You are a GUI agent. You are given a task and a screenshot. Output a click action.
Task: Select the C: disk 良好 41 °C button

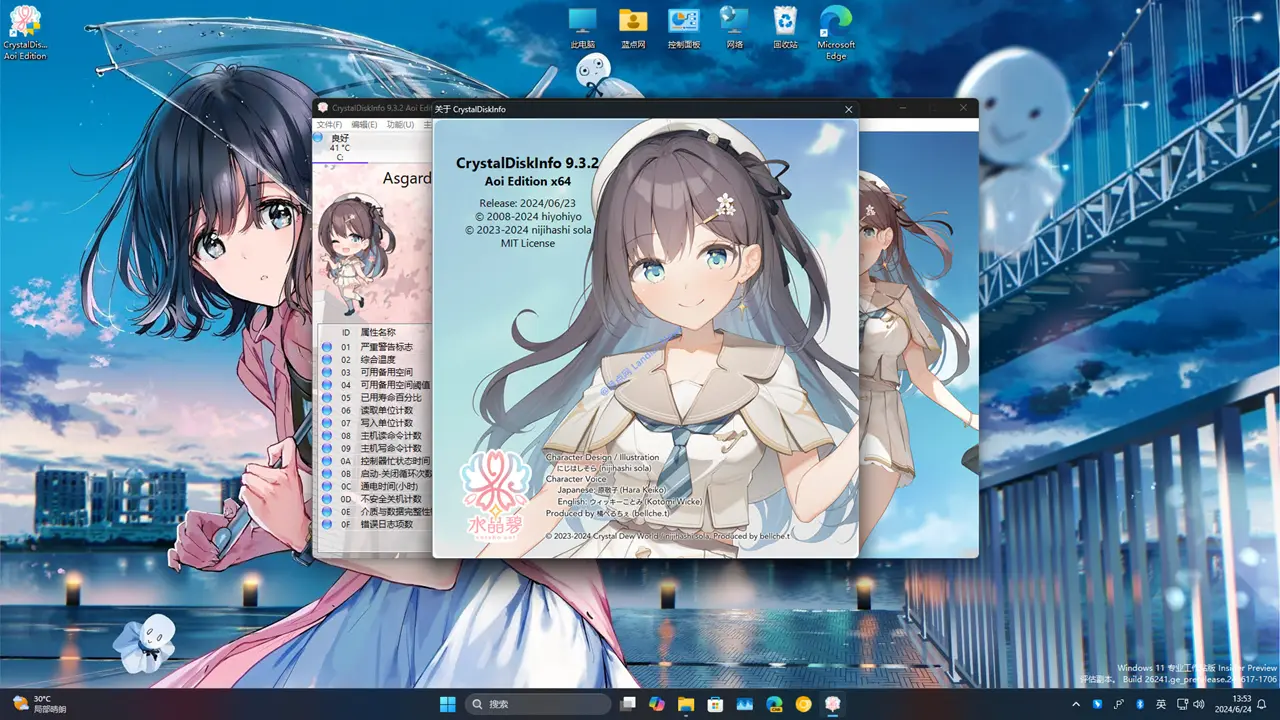pyautogui.click(x=340, y=147)
